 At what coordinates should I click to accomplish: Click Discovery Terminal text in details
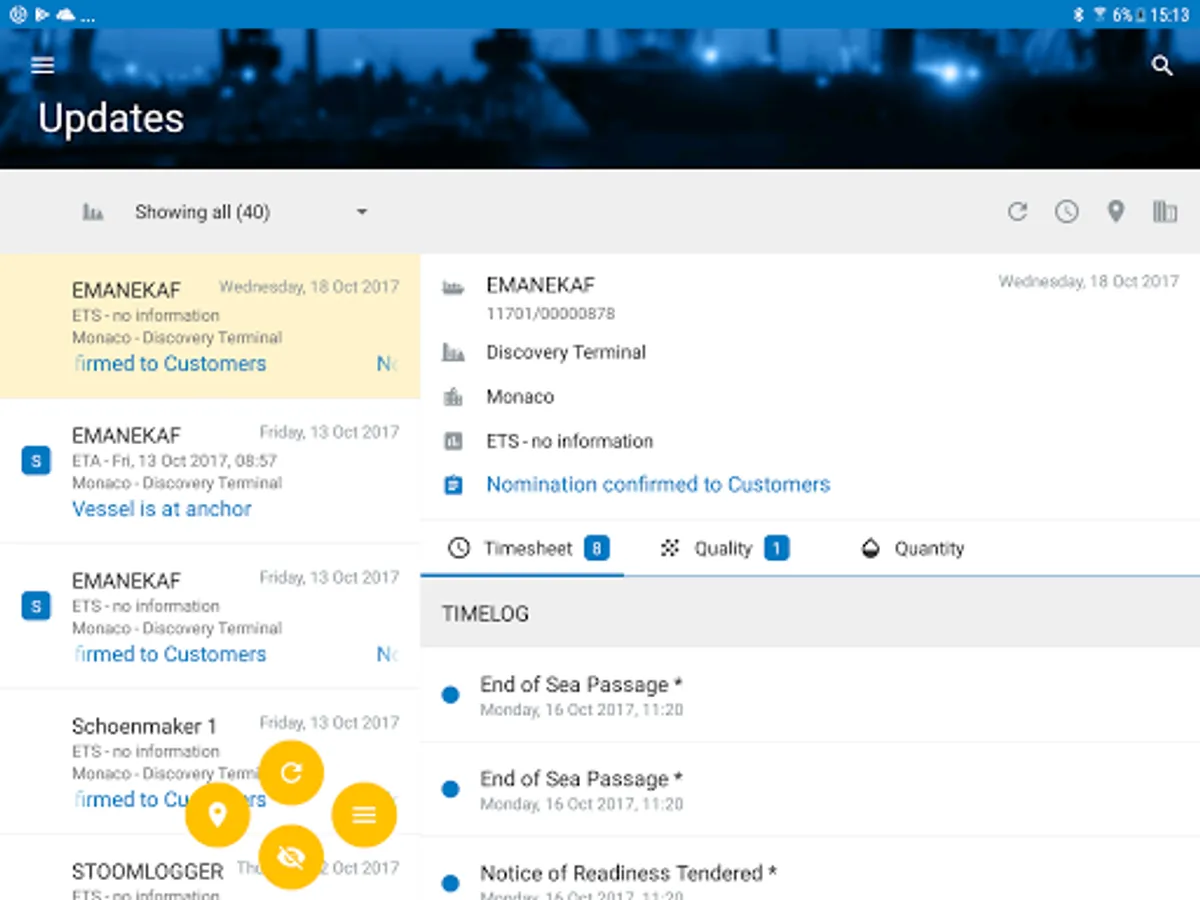click(x=566, y=352)
